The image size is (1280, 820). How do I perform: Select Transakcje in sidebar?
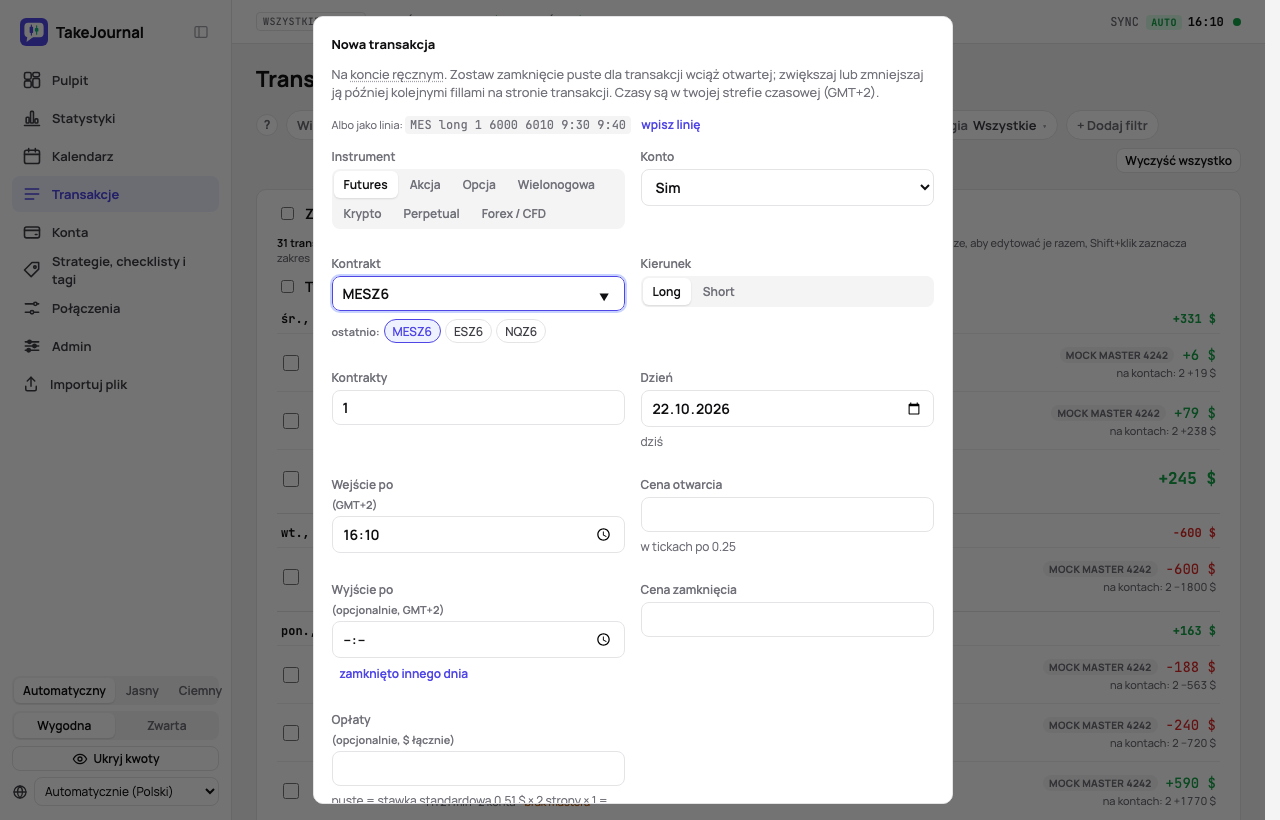115,194
